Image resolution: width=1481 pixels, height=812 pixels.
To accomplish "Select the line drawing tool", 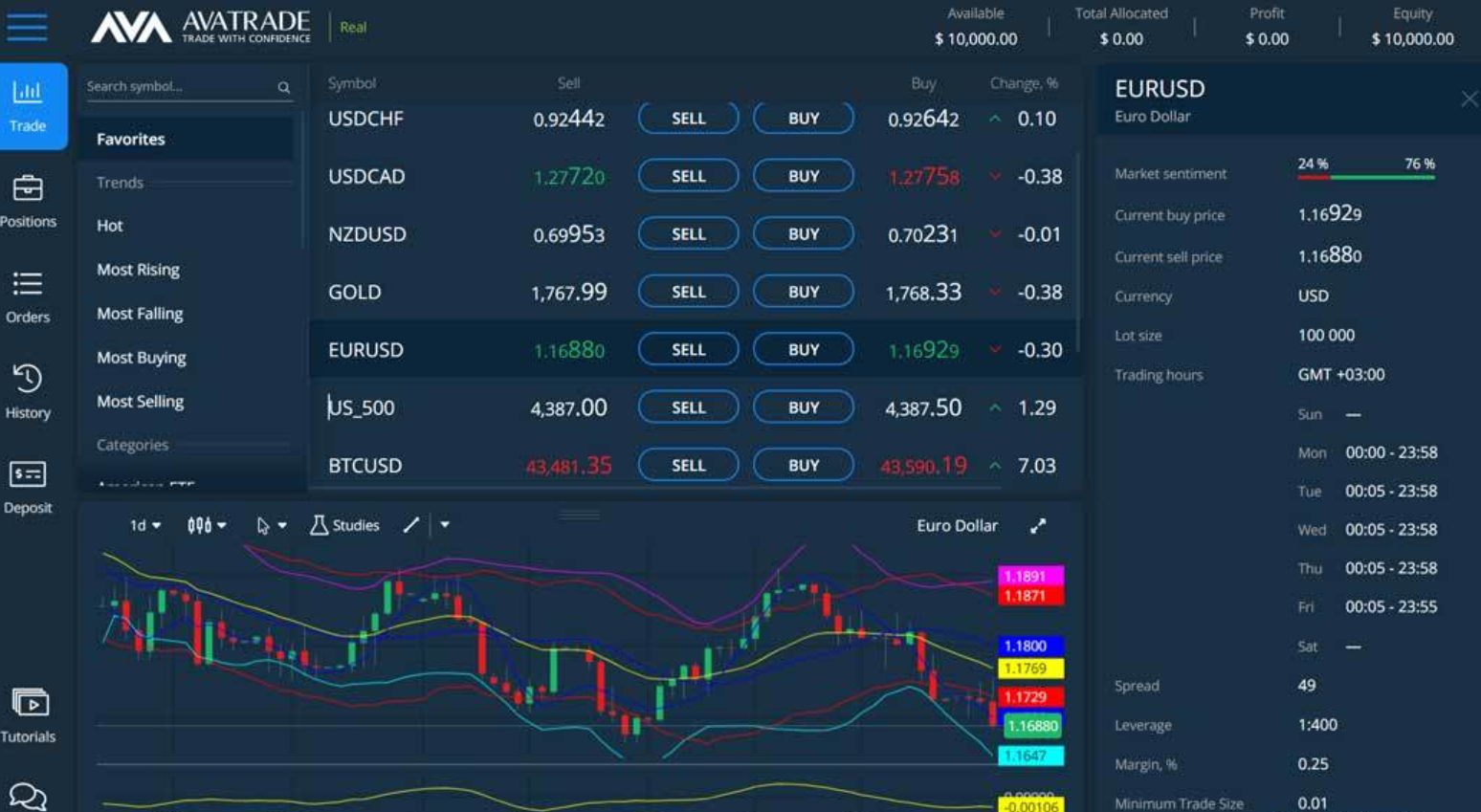I will pyautogui.click(x=411, y=525).
